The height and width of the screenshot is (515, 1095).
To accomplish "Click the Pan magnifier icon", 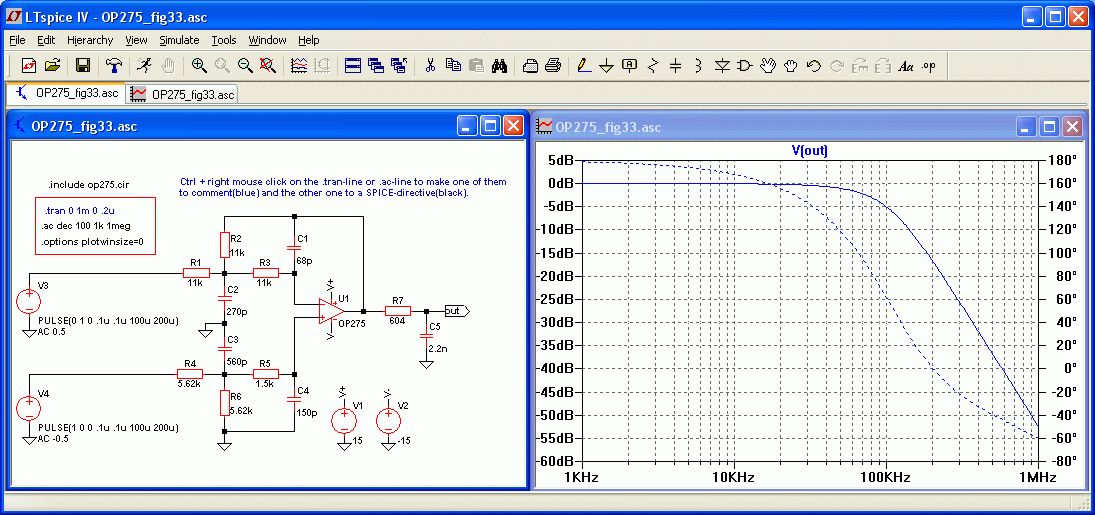I will [222, 66].
